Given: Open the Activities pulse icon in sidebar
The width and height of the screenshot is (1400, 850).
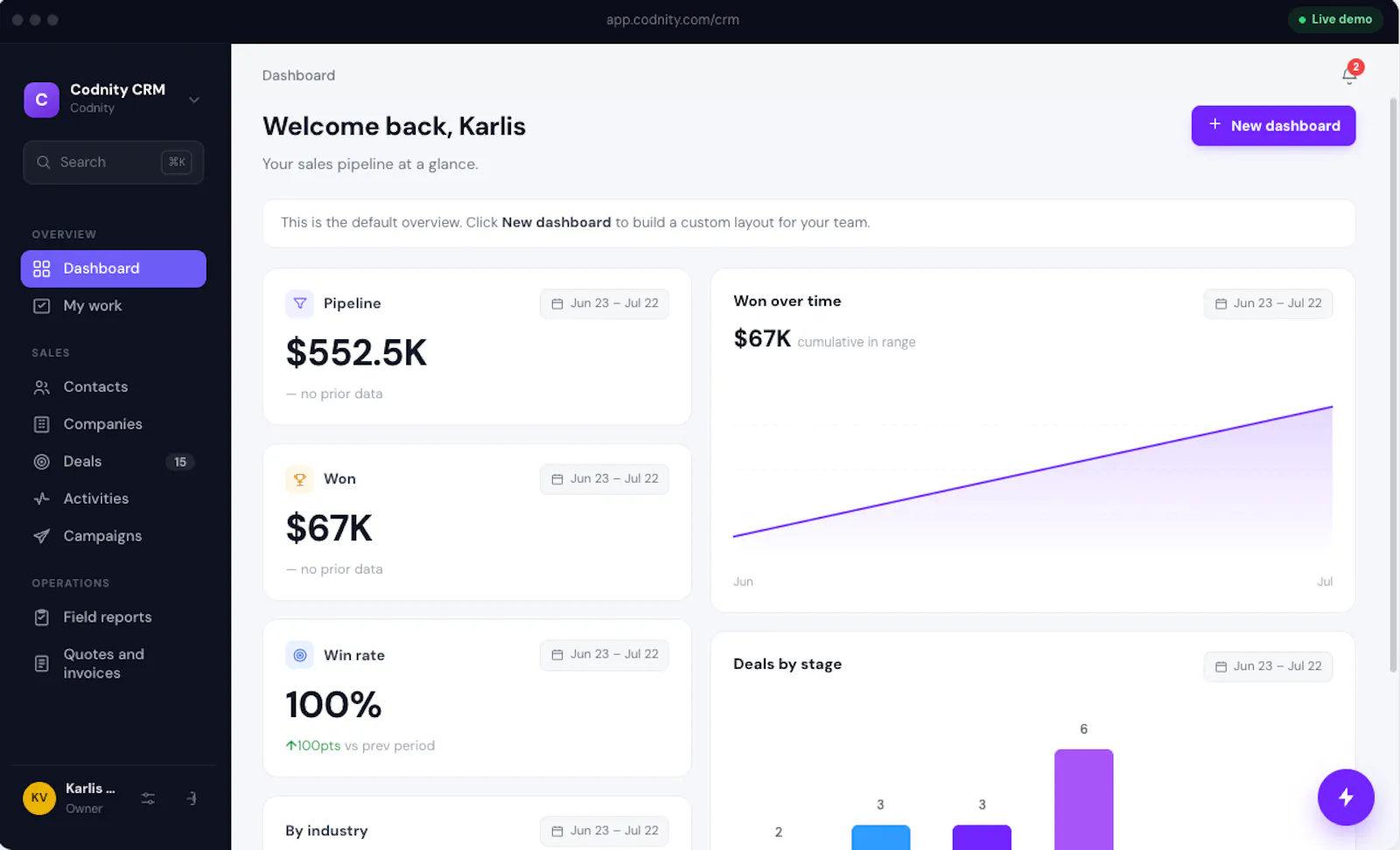Looking at the screenshot, I should [41, 498].
